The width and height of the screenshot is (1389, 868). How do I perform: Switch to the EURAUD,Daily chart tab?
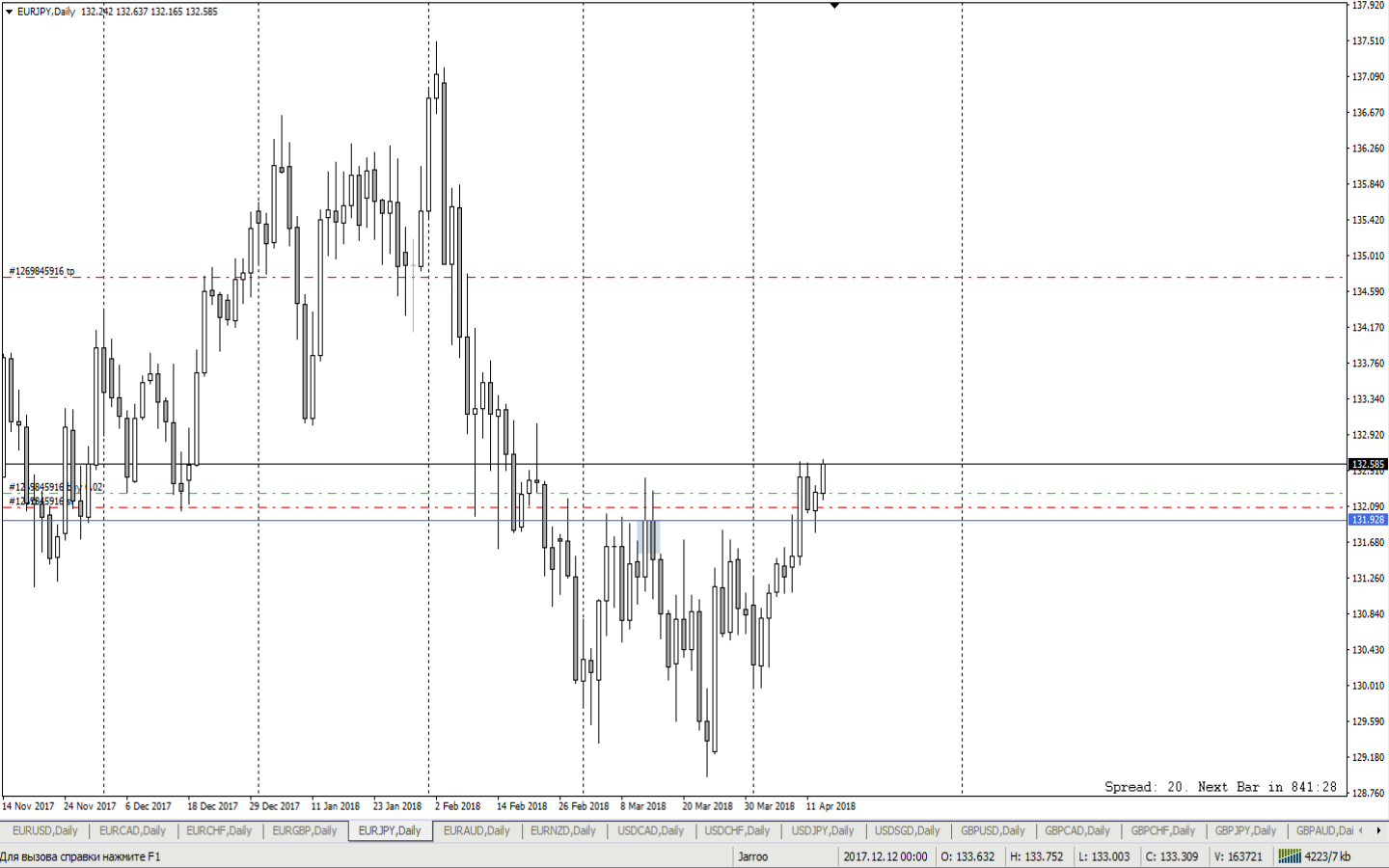[x=477, y=830]
